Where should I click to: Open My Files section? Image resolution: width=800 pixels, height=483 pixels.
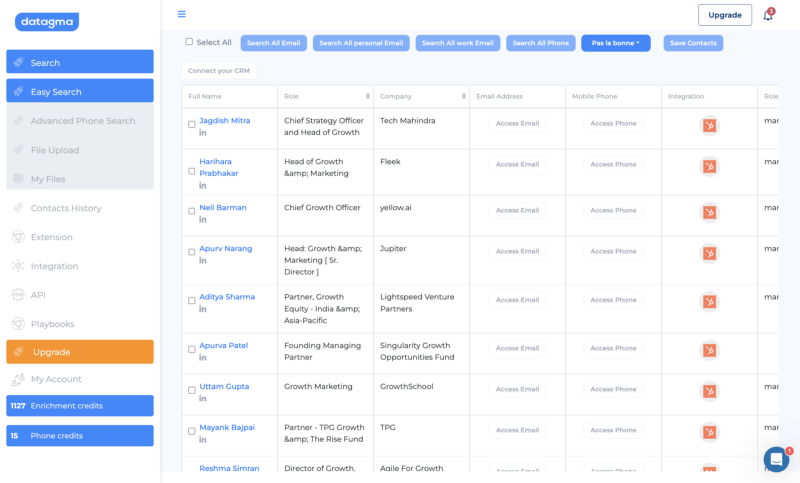(80, 179)
